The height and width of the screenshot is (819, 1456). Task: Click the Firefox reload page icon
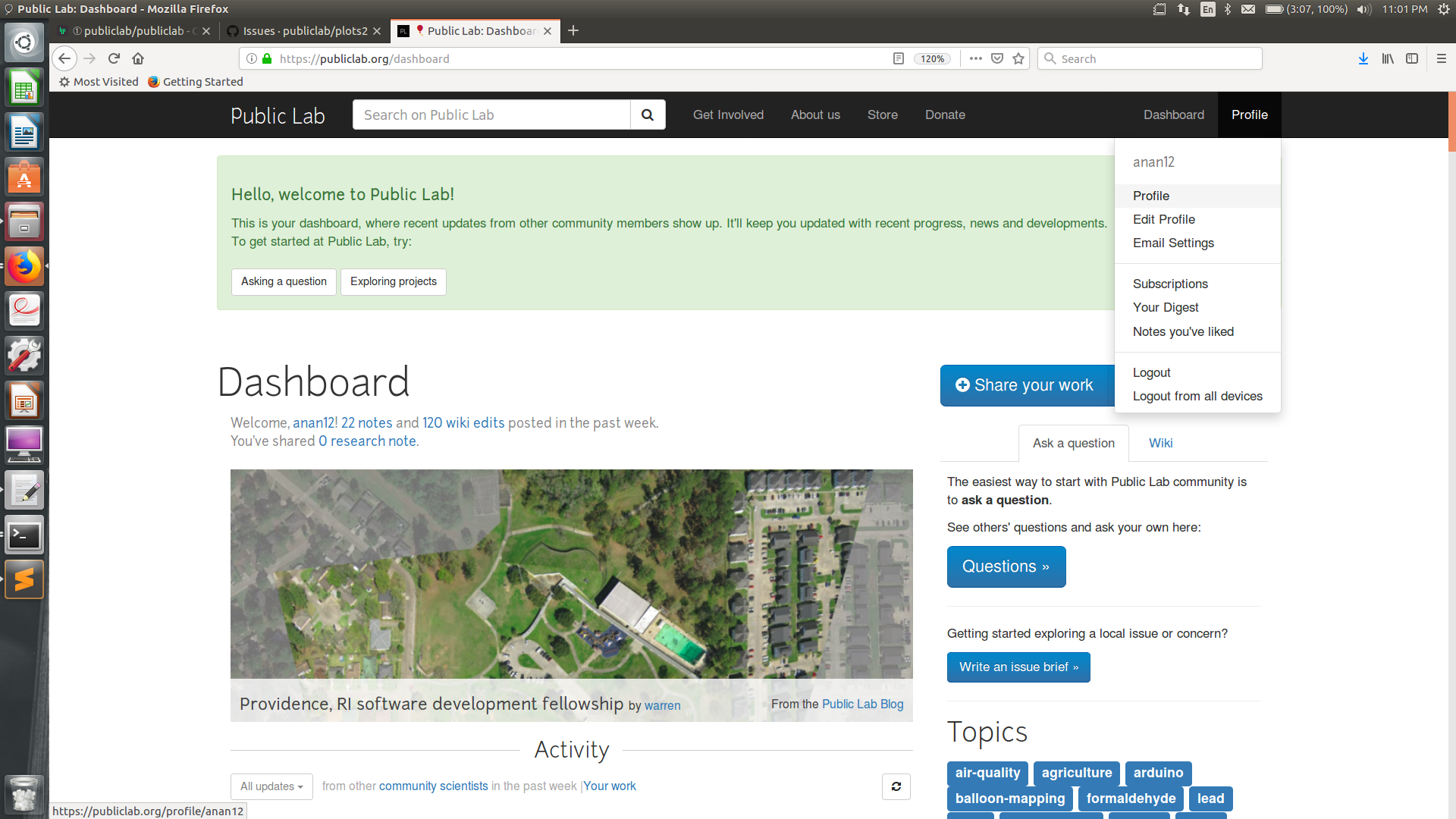pyautogui.click(x=114, y=58)
